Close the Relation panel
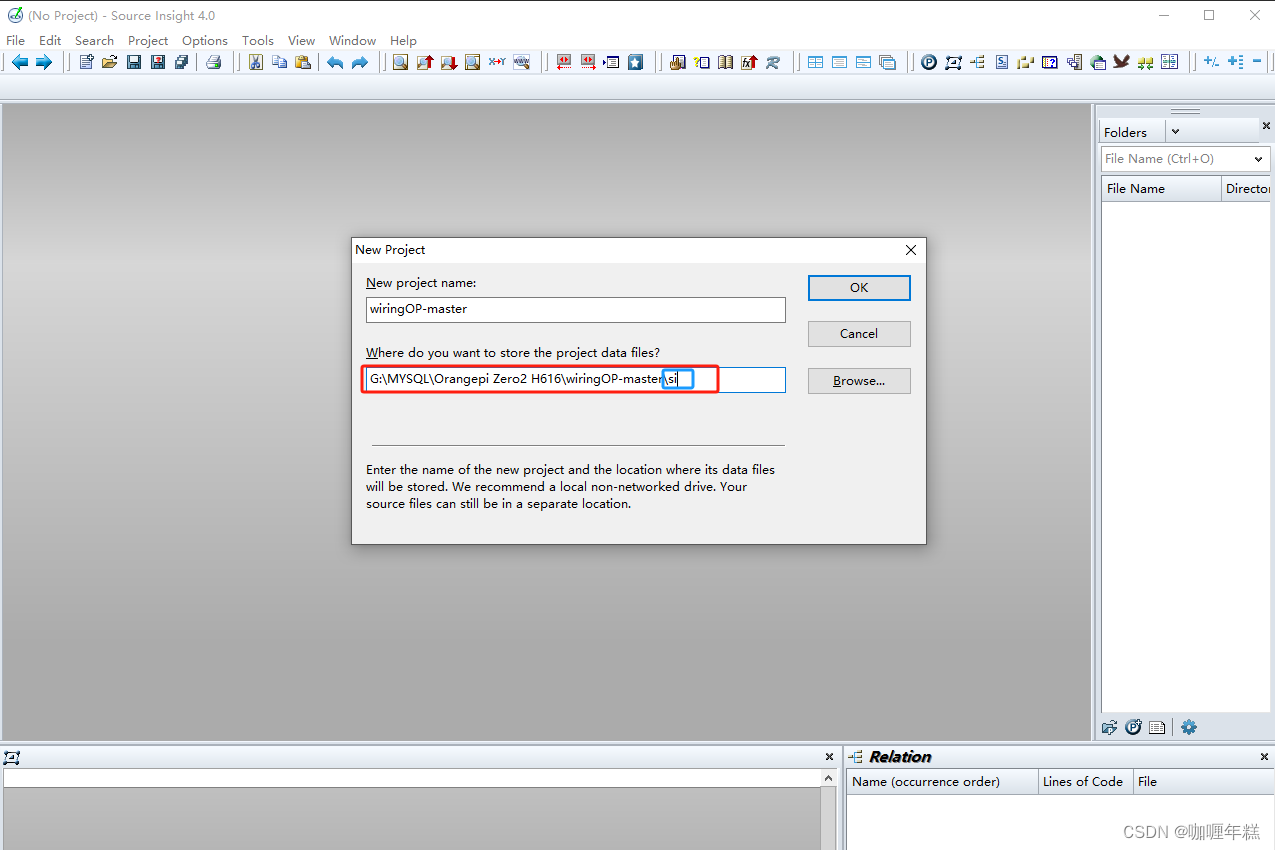The height and width of the screenshot is (850, 1275). click(1264, 757)
